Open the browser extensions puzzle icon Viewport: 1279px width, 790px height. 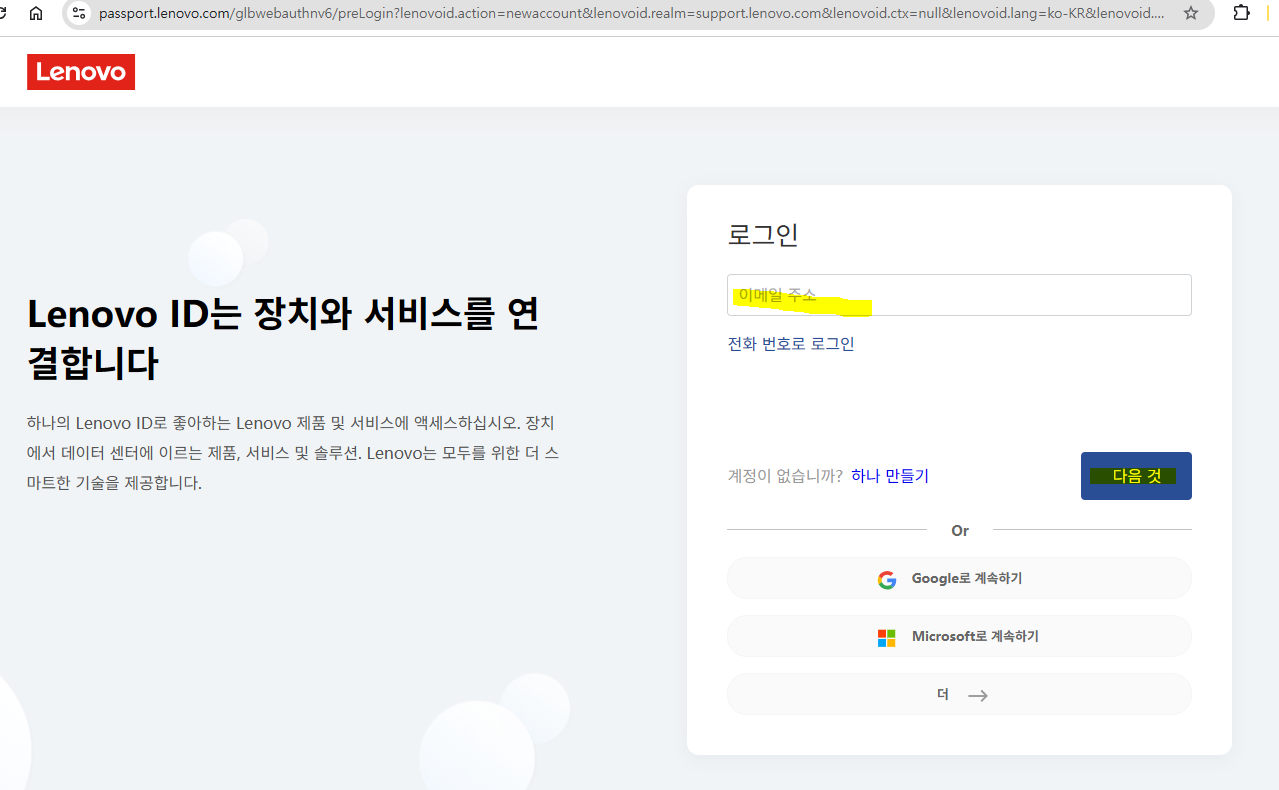point(1241,13)
